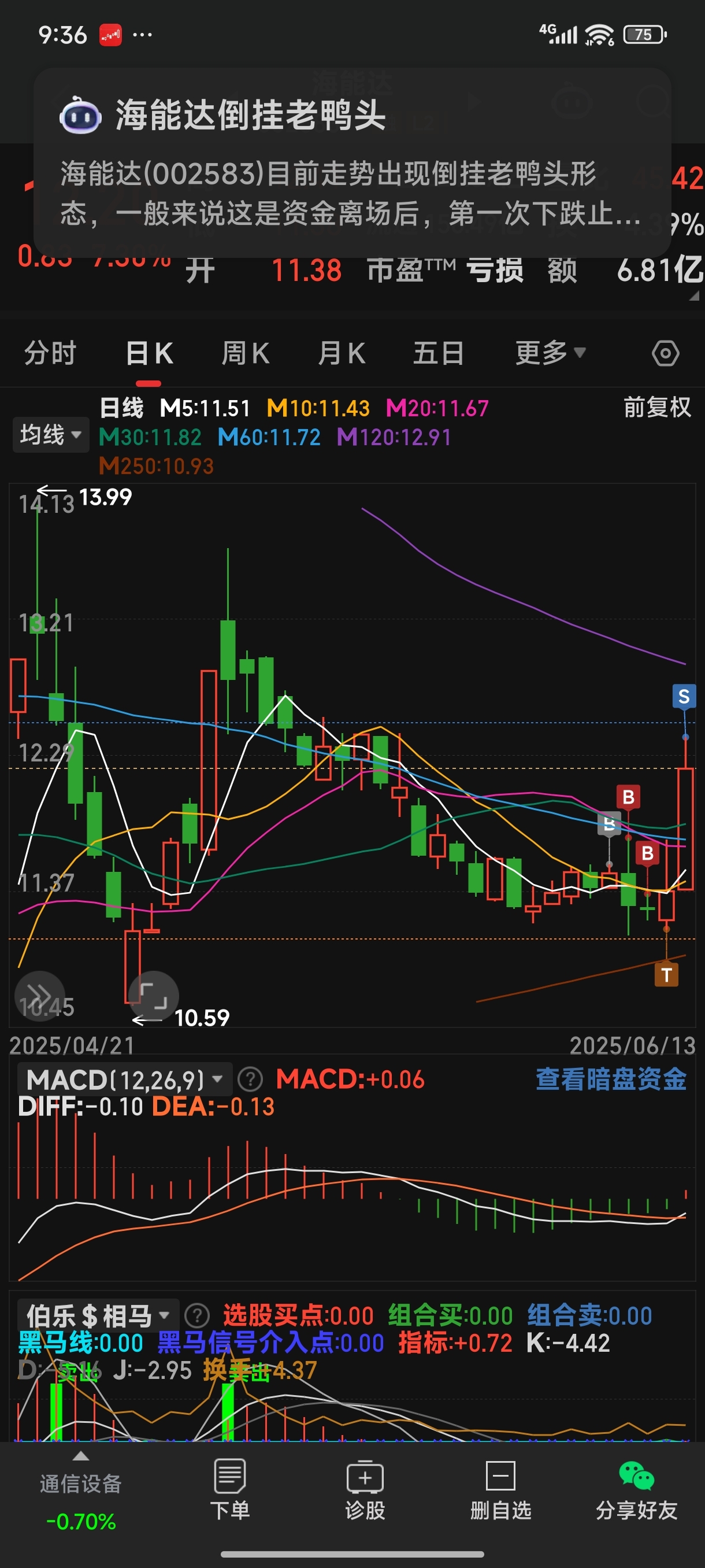Tap the 黑马信号介入点:0.00 value
This screenshot has height=1568, width=705.
click(x=270, y=1342)
